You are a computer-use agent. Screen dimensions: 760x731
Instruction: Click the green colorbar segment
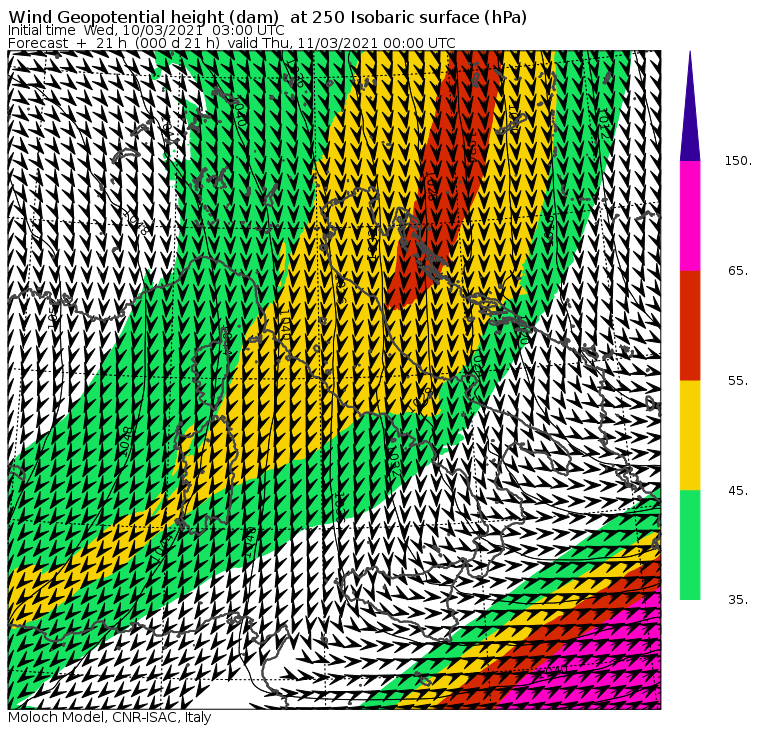click(x=690, y=545)
